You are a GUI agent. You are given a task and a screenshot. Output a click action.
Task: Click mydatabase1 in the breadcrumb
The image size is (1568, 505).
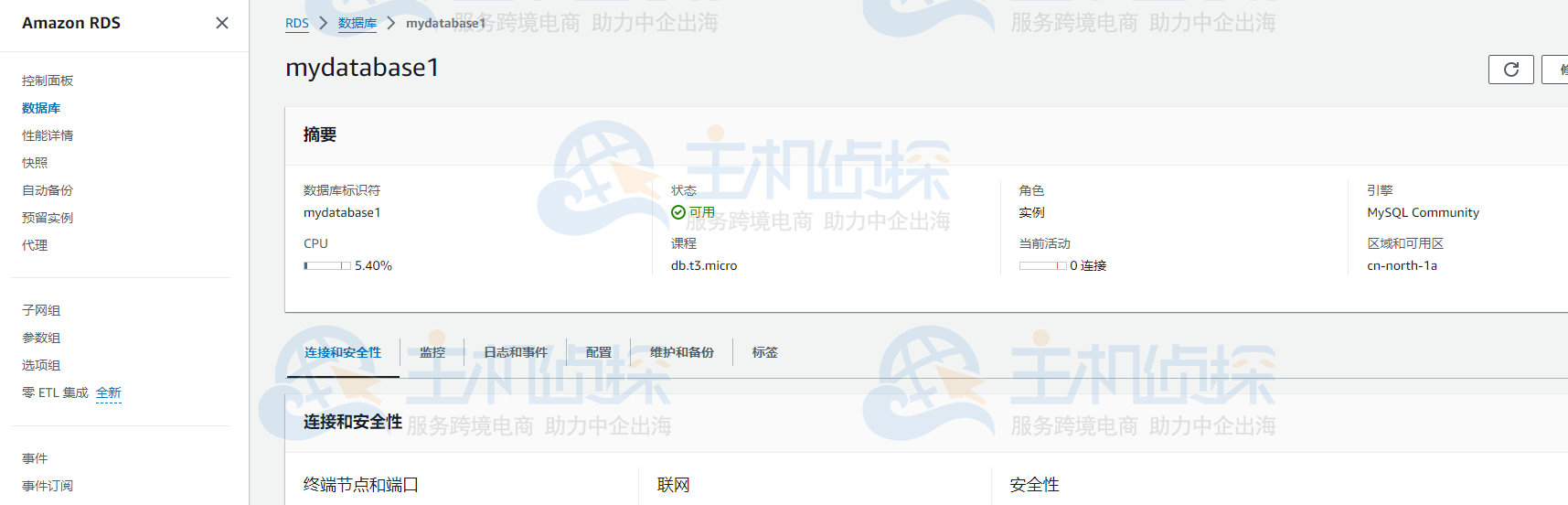pyautogui.click(x=446, y=23)
